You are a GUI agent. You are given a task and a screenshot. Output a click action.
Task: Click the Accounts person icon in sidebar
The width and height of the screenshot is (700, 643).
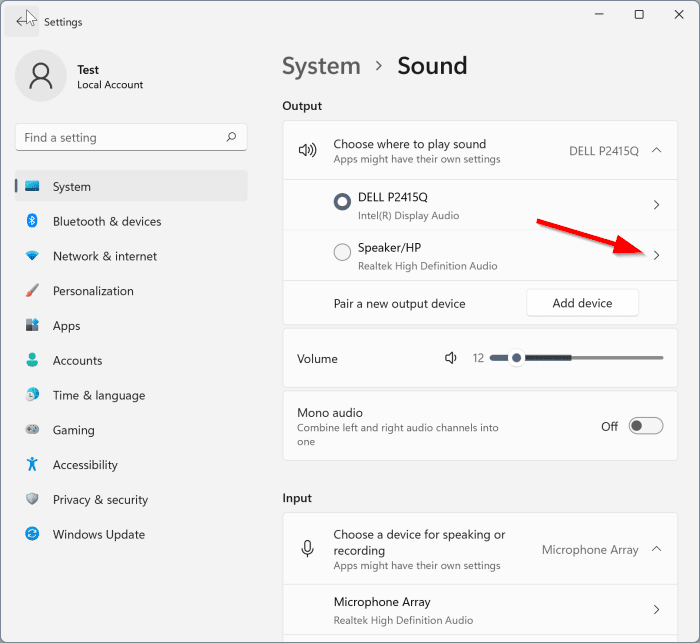point(32,360)
